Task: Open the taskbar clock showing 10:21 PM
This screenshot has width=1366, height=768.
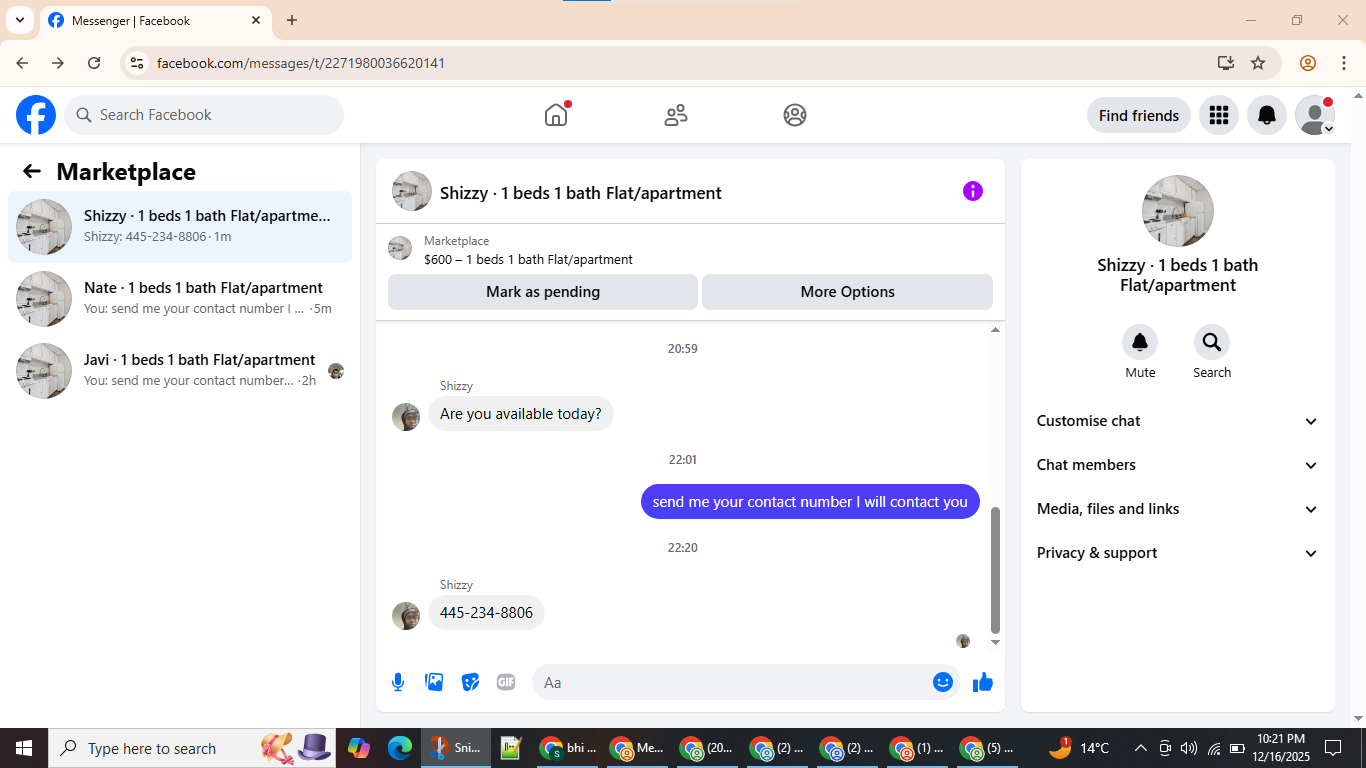Action: [x=1281, y=748]
